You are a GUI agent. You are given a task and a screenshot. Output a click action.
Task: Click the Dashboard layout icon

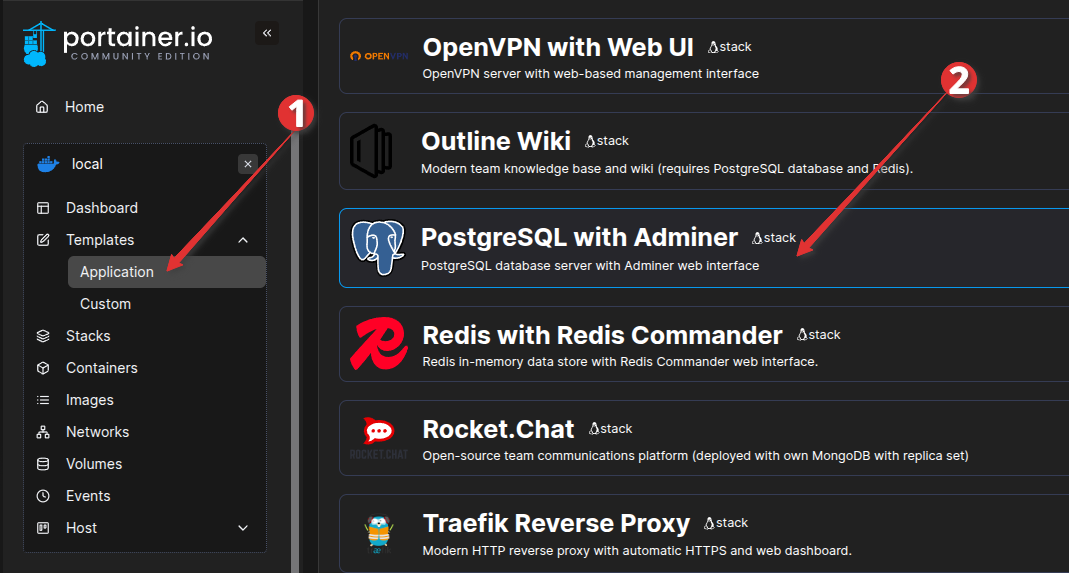pyautogui.click(x=43, y=208)
